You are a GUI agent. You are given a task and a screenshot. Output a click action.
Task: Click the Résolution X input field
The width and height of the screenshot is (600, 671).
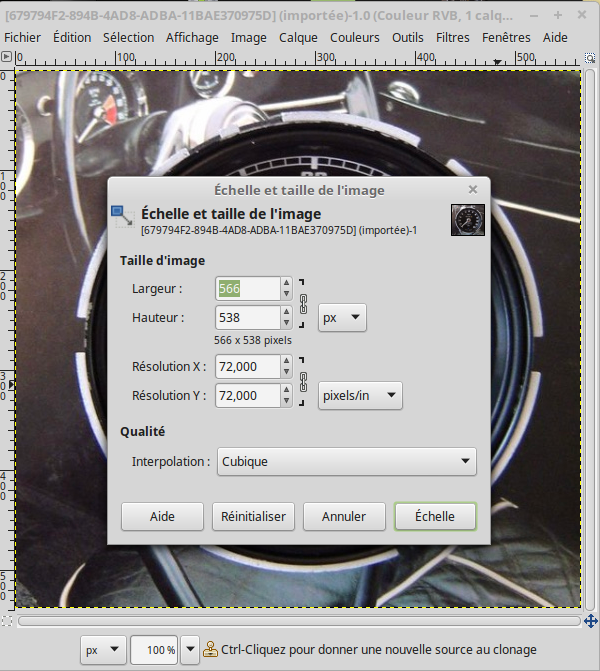tap(248, 366)
